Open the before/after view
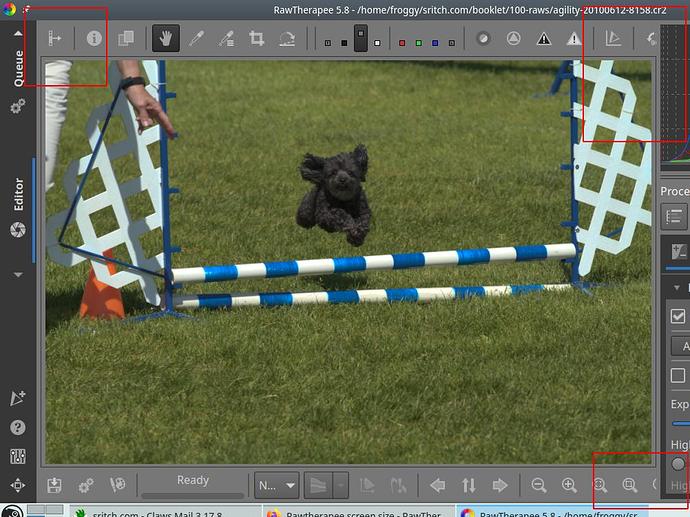 126,38
